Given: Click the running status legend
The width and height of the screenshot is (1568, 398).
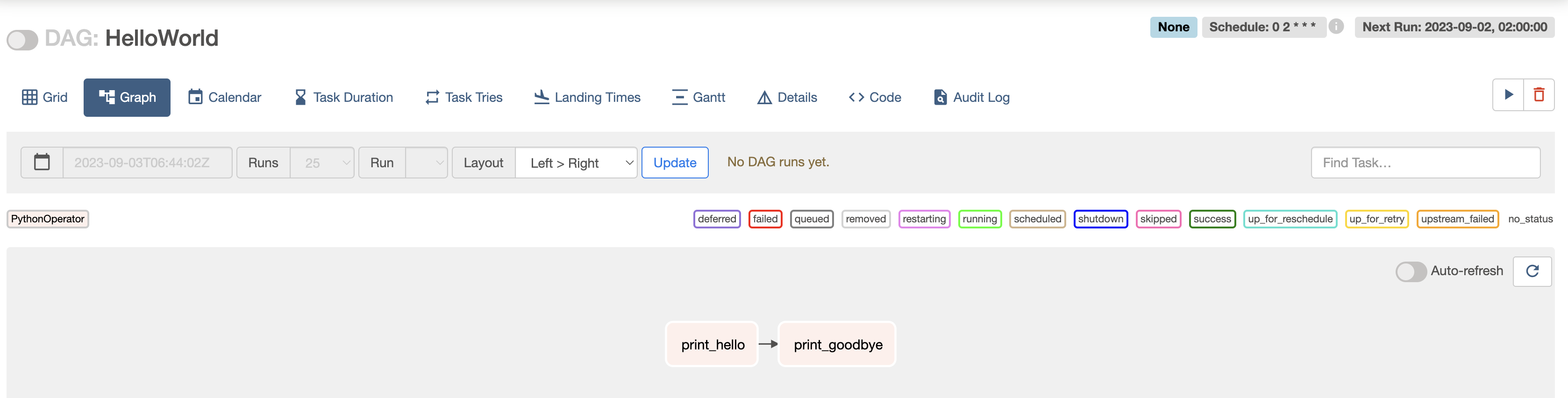Looking at the screenshot, I should pyautogui.click(x=979, y=219).
